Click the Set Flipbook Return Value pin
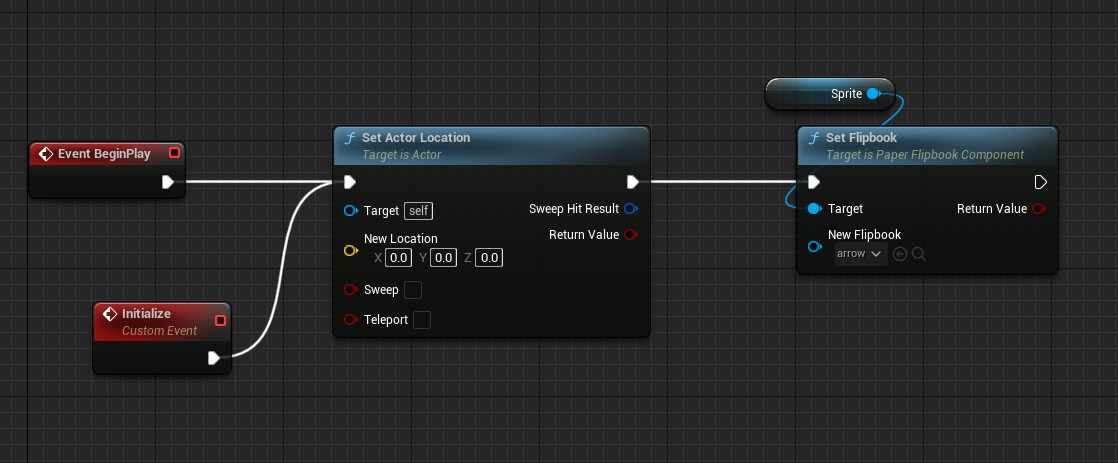The image size is (1118, 463). (1040, 209)
